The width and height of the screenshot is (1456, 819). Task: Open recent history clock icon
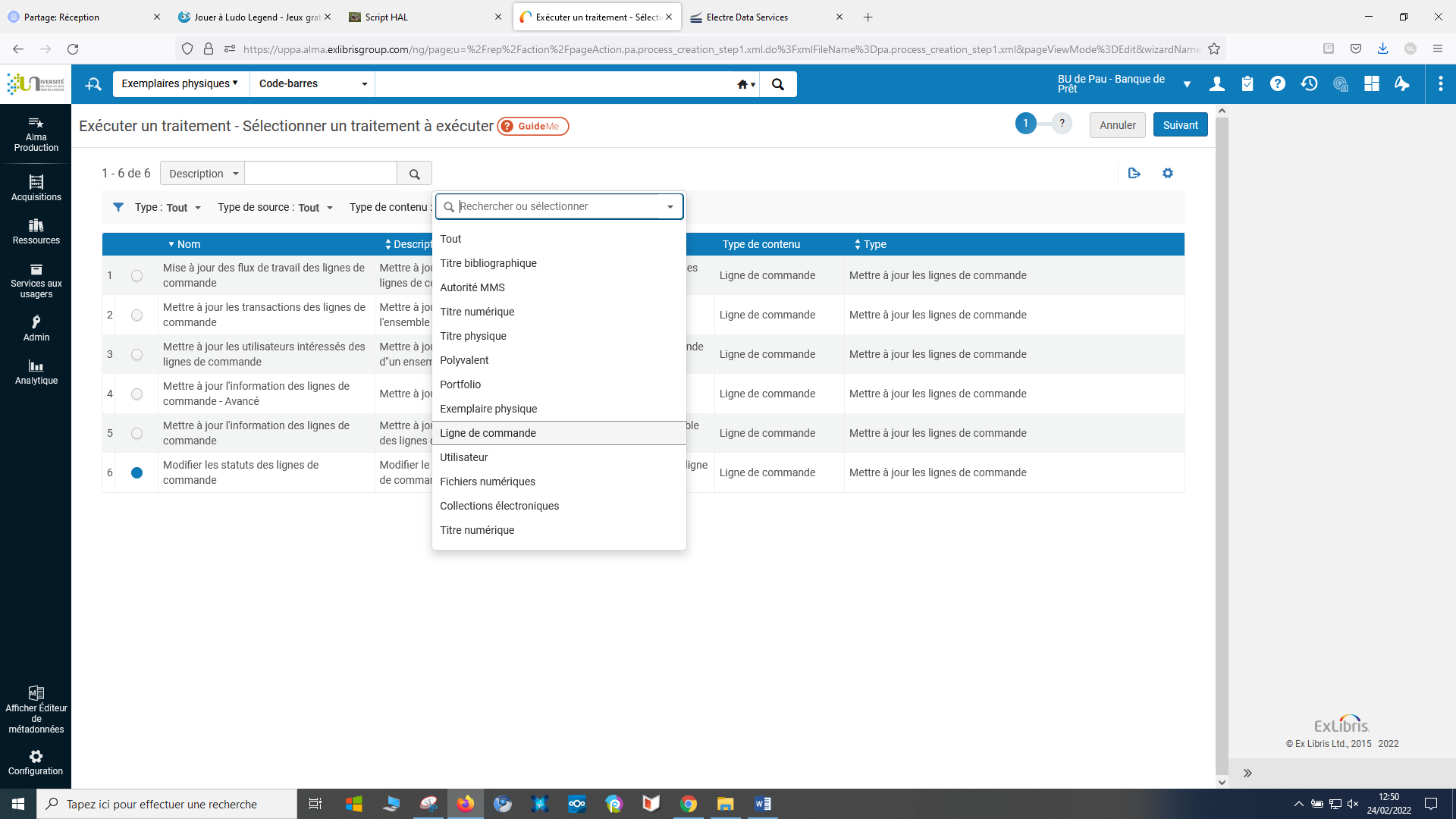(1309, 84)
